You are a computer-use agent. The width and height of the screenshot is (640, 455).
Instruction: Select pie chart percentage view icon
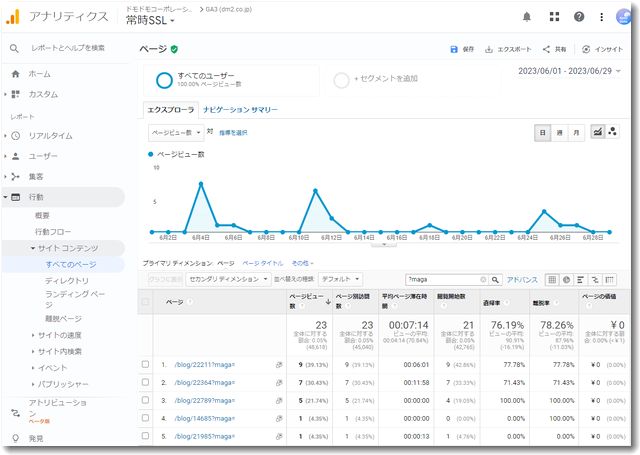[566, 280]
